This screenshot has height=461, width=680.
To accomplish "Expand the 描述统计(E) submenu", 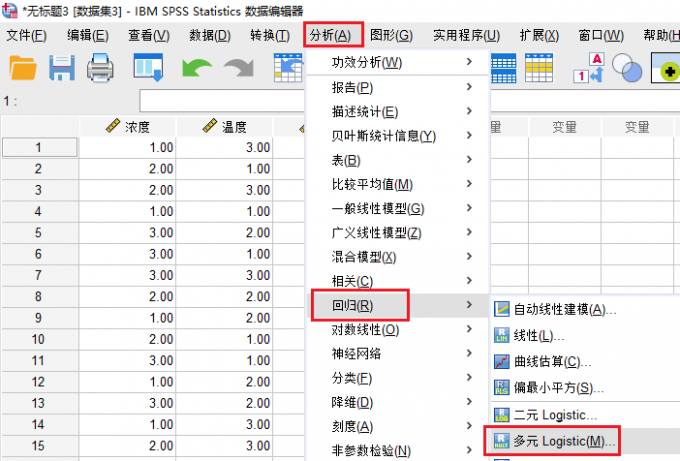I will (398, 112).
